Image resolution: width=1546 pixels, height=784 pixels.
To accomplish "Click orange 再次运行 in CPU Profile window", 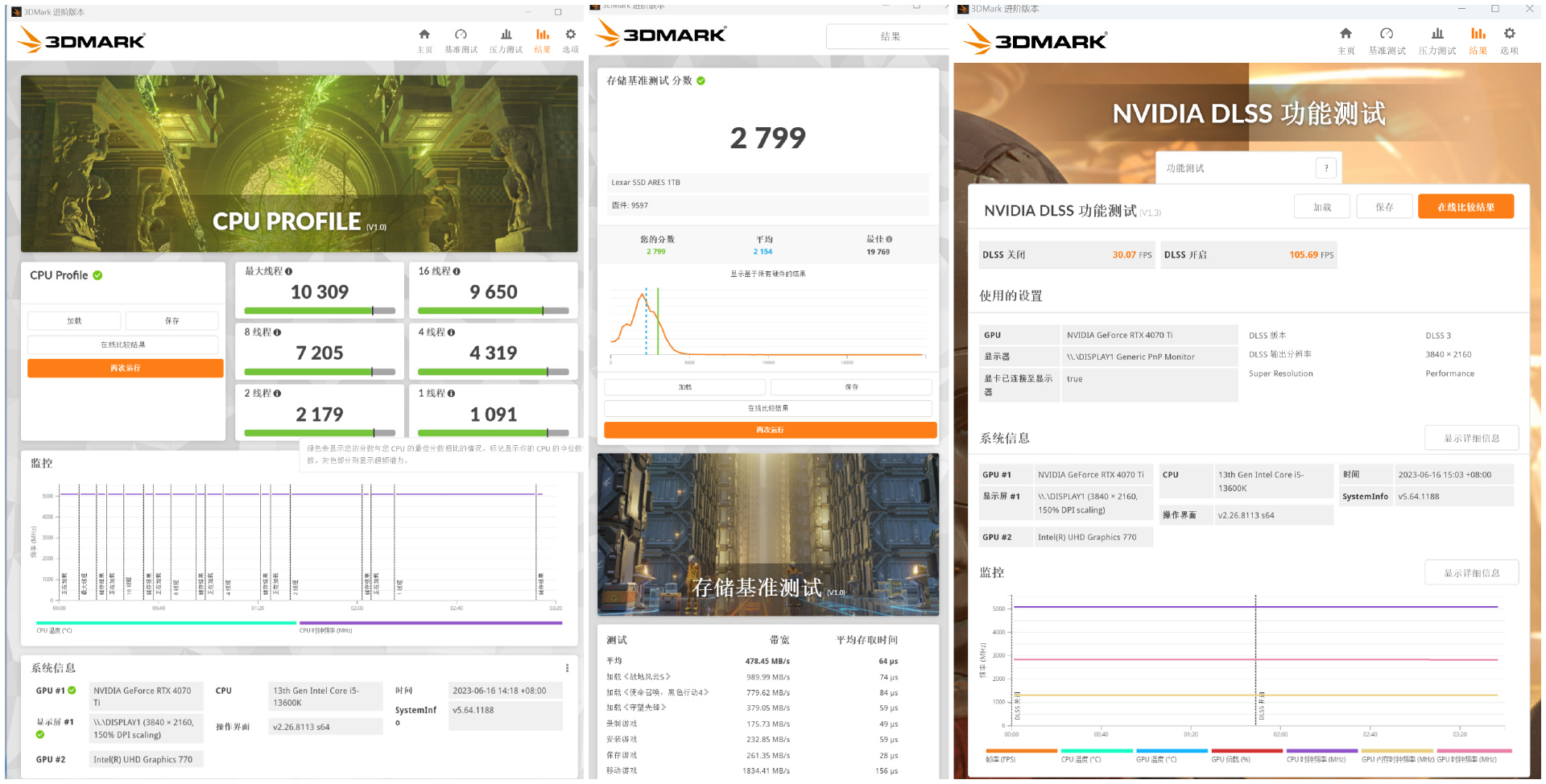I will [126, 369].
